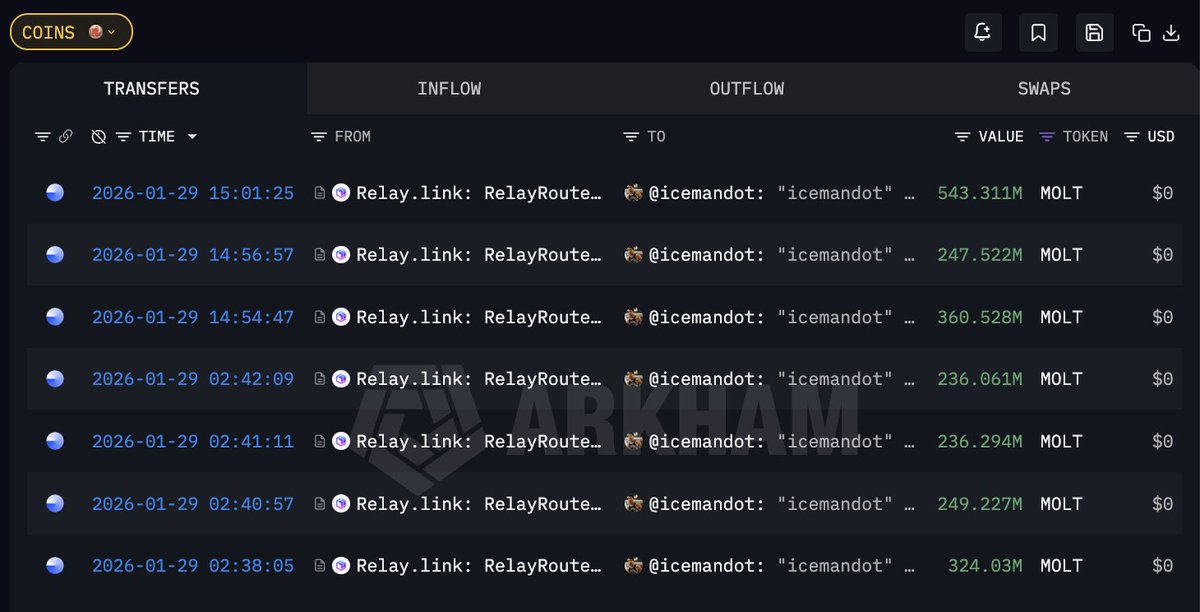Switch to the SWAPS tab

point(1044,89)
